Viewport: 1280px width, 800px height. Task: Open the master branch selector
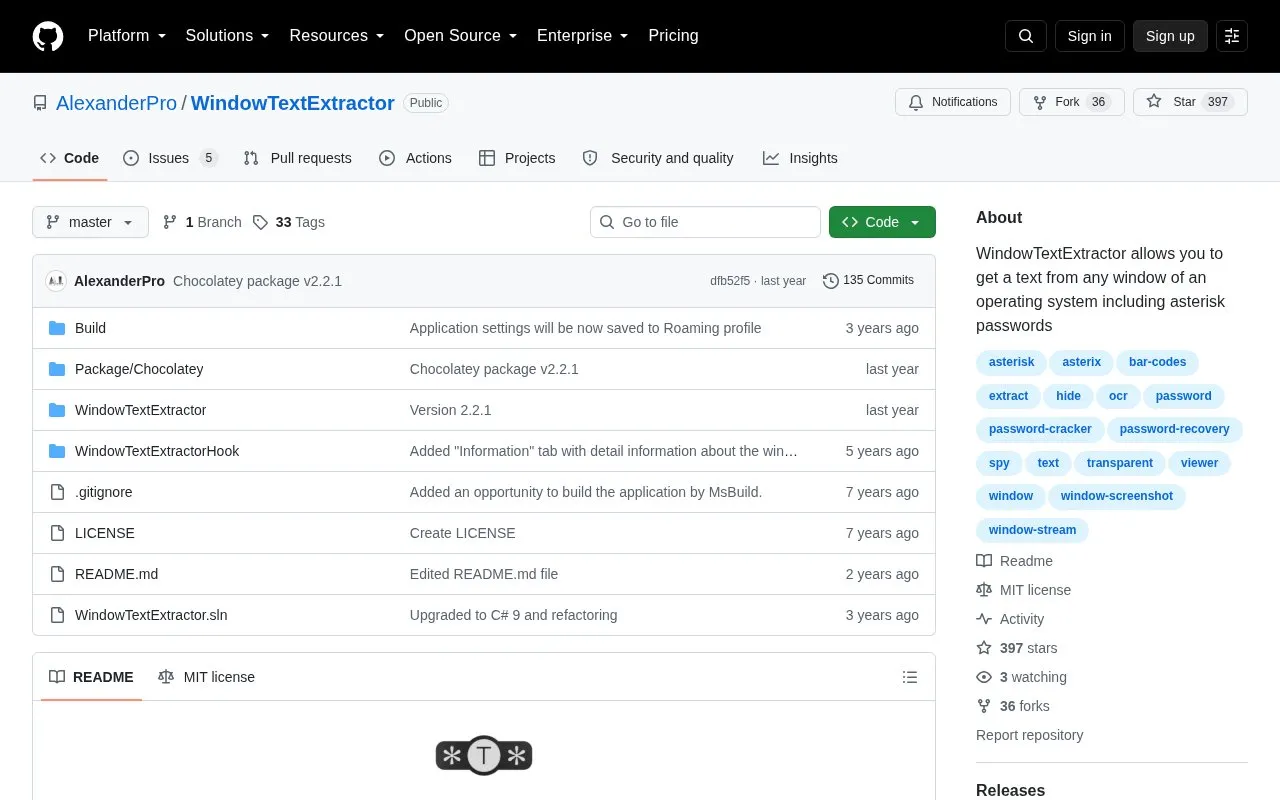tap(90, 222)
